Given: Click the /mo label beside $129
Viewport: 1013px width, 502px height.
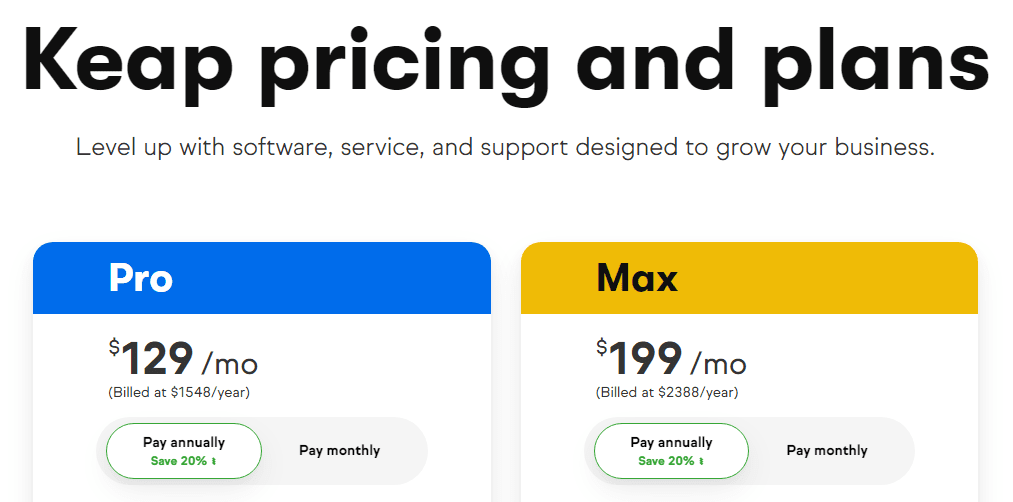Looking at the screenshot, I should [x=229, y=363].
